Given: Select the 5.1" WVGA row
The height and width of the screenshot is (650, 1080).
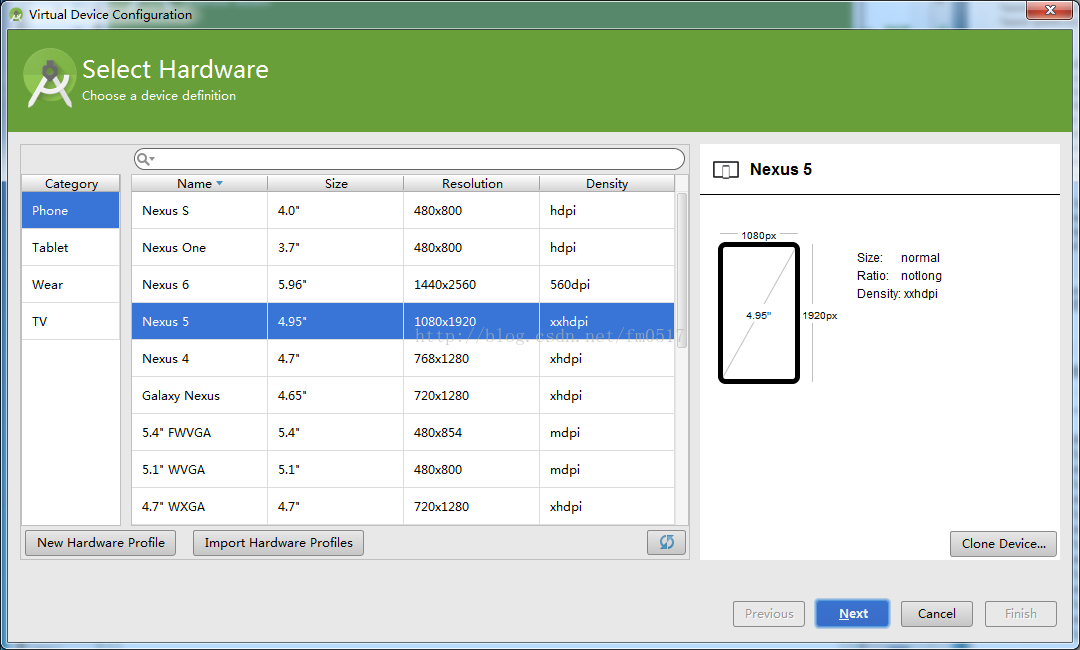Looking at the screenshot, I should pos(403,470).
